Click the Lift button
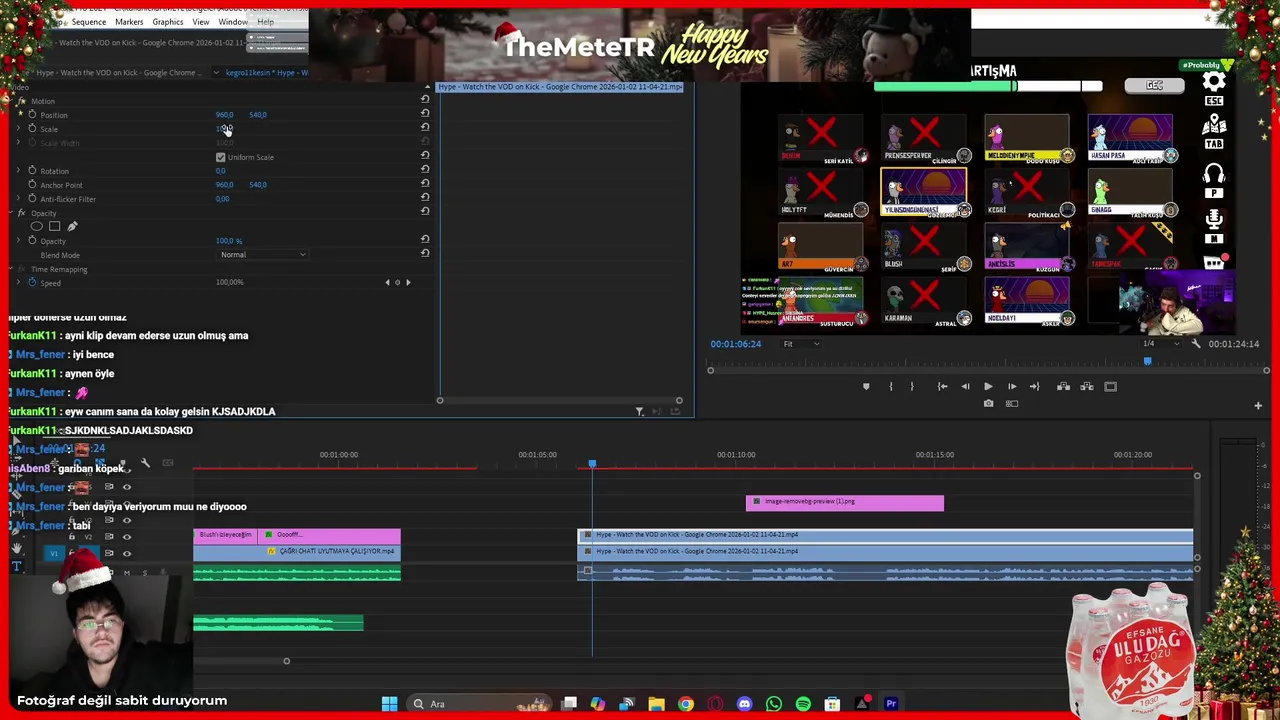Screen dimensions: 1280x720 click(x=1063, y=387)
